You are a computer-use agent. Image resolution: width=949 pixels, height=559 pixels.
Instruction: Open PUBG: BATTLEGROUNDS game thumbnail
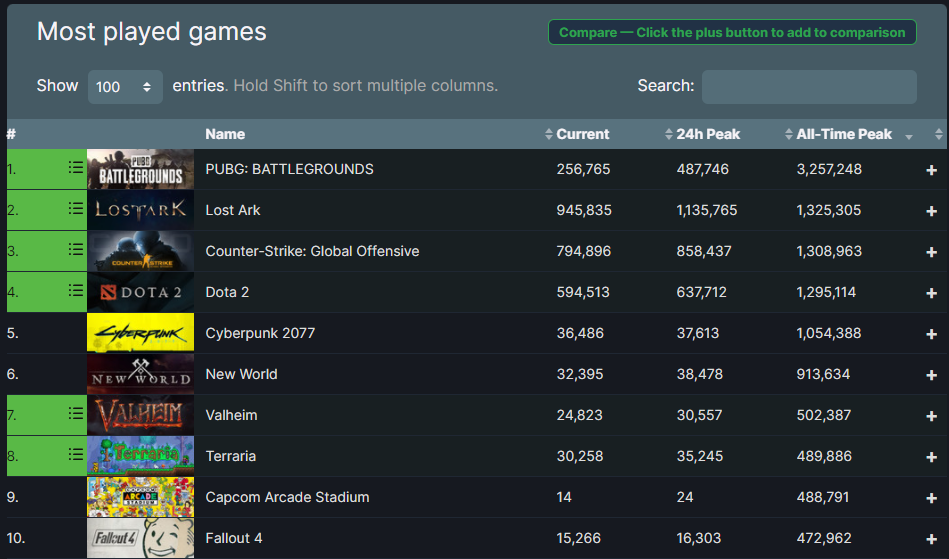(x=140, y=169)
